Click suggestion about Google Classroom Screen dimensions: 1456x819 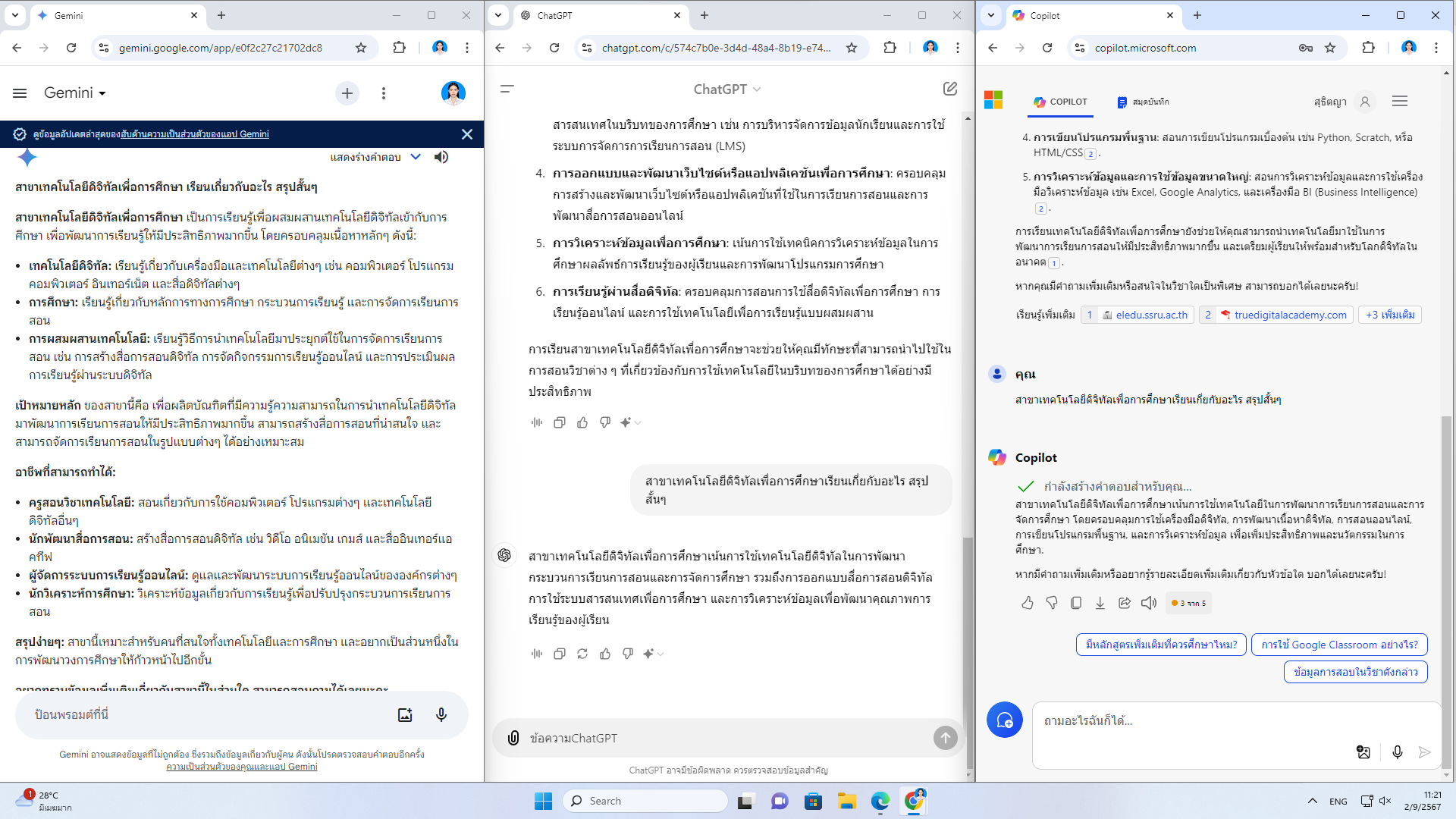1339,645
